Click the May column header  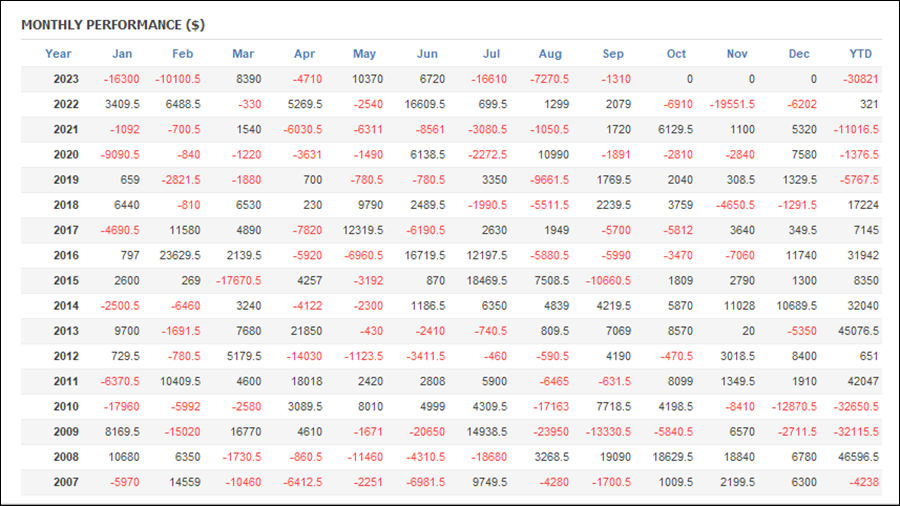point(364,54)
